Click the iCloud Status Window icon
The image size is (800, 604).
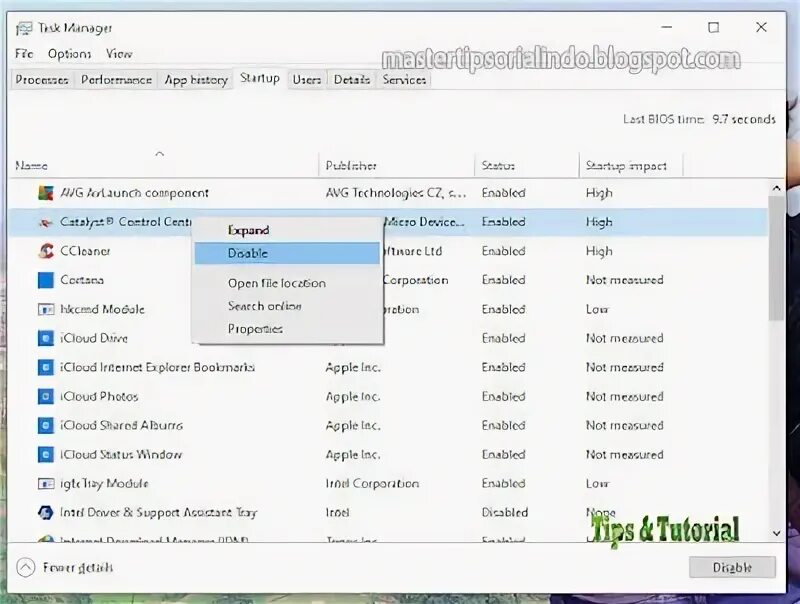click(45, 455)
